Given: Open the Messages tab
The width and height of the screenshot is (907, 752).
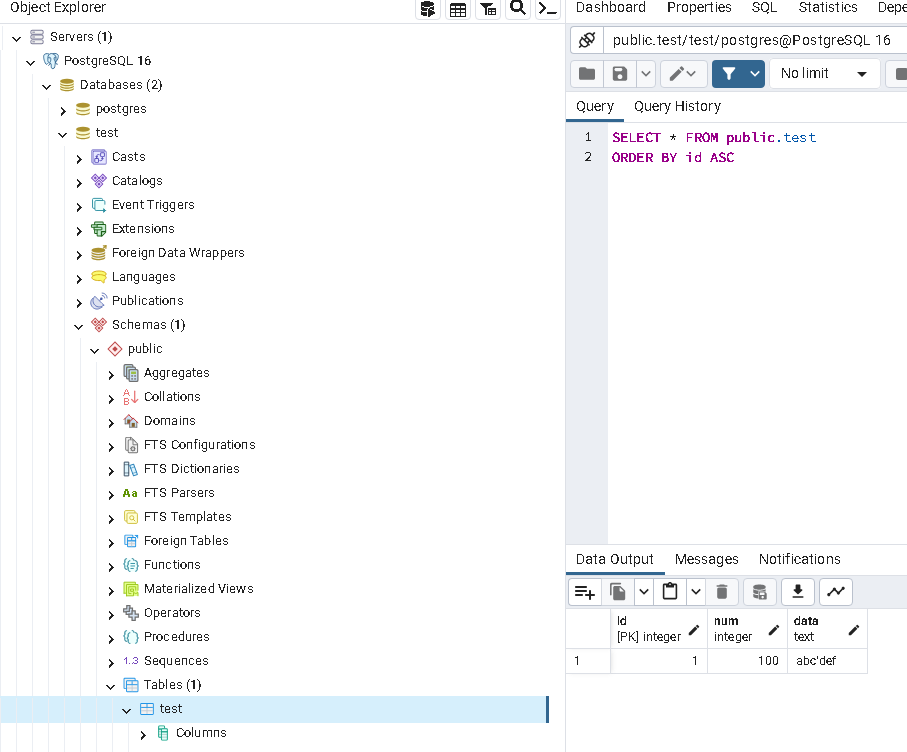Looking at the screenshot, I should coord(706,559).
